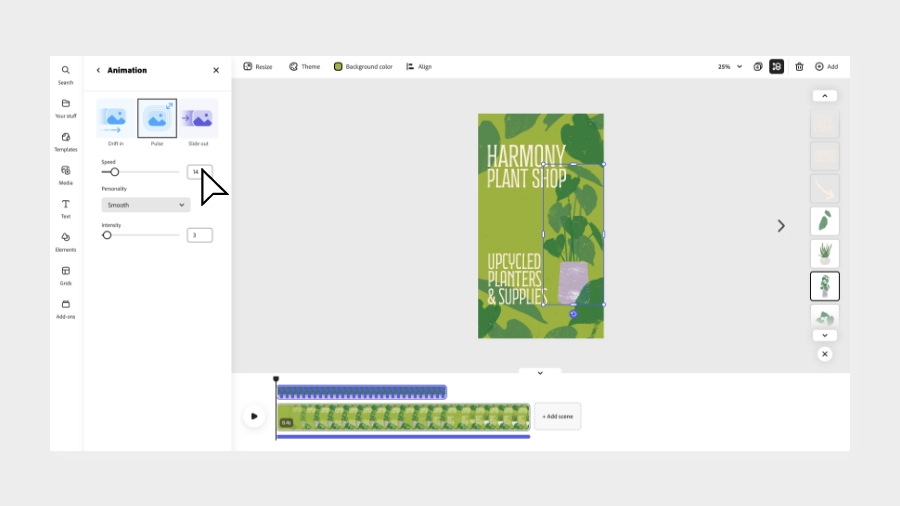Open the Media sidebar section
This screenshot has height=506, width=900.
click(x=65, y=174)
